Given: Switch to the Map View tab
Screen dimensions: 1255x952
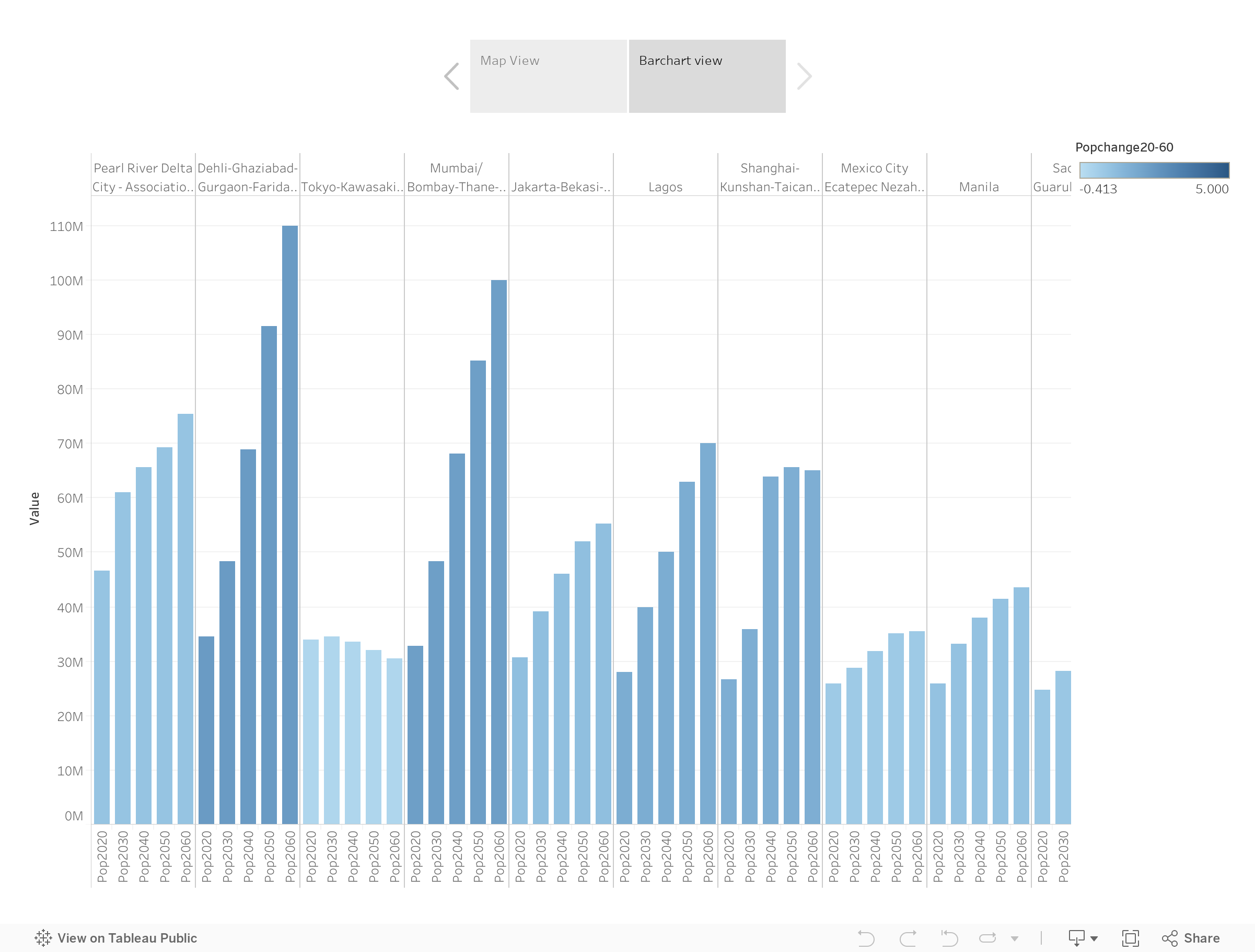Looking at the screenshot, I should point(548,76).
